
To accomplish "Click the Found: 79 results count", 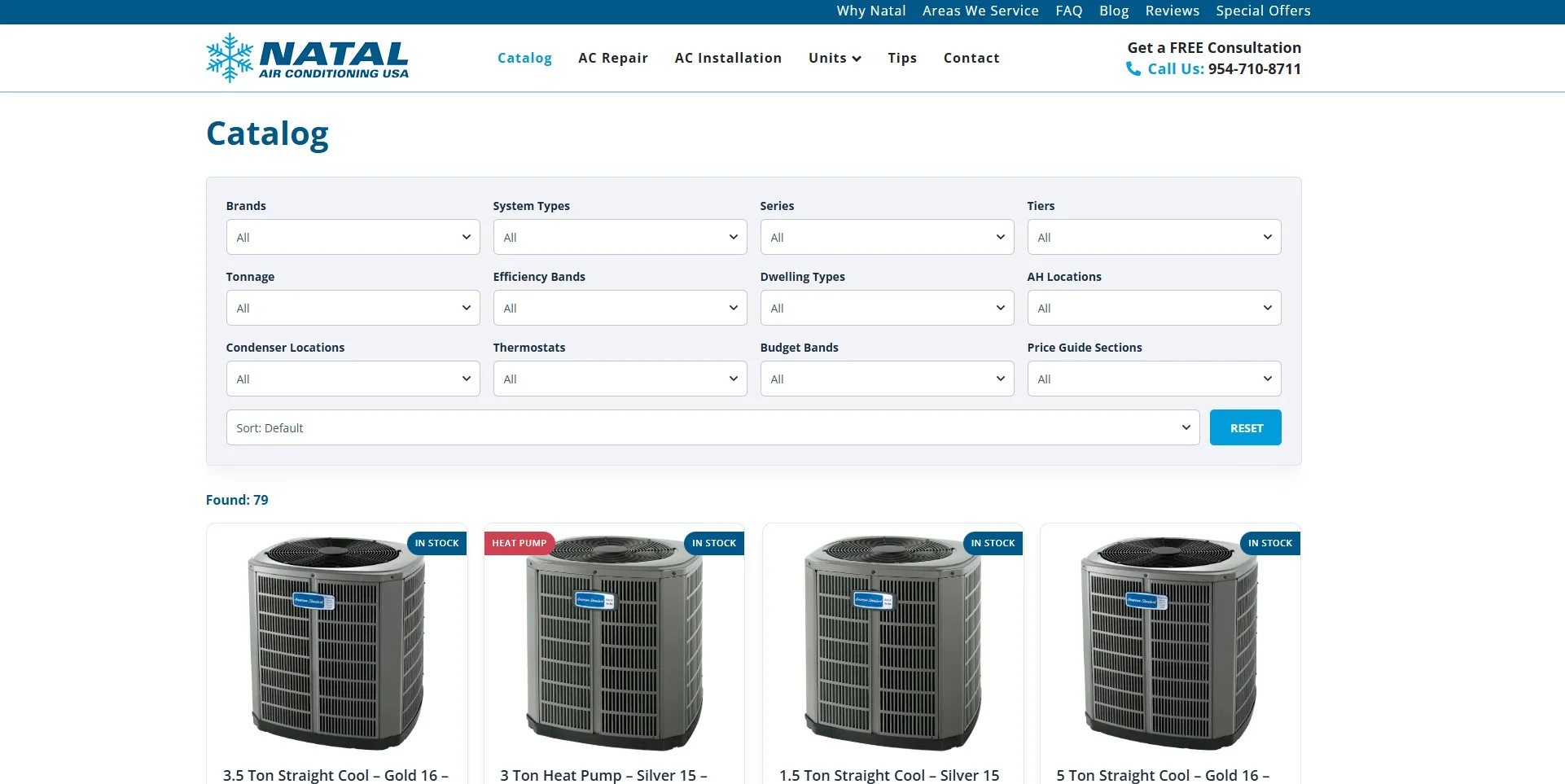I will 237,500.
